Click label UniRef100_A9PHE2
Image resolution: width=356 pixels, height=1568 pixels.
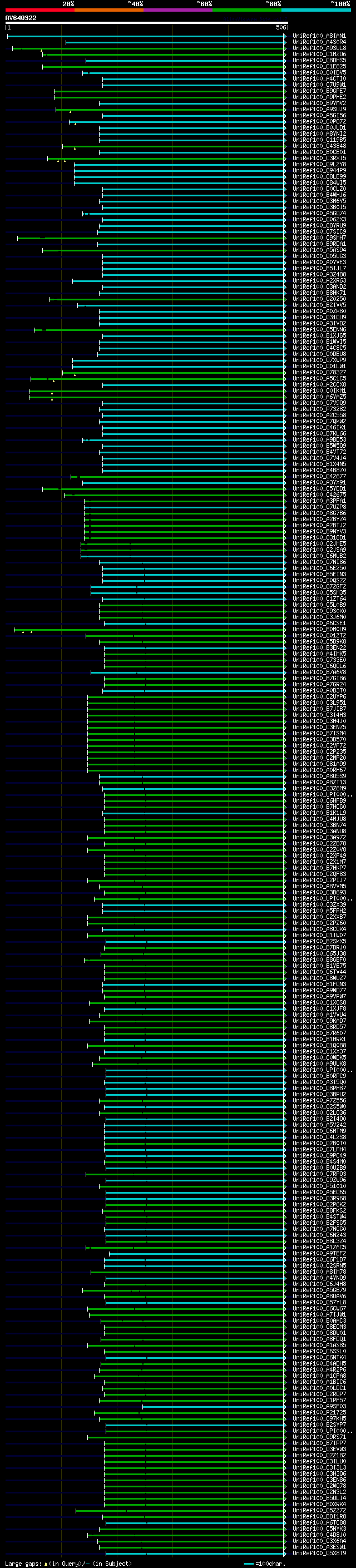(319, 97)
